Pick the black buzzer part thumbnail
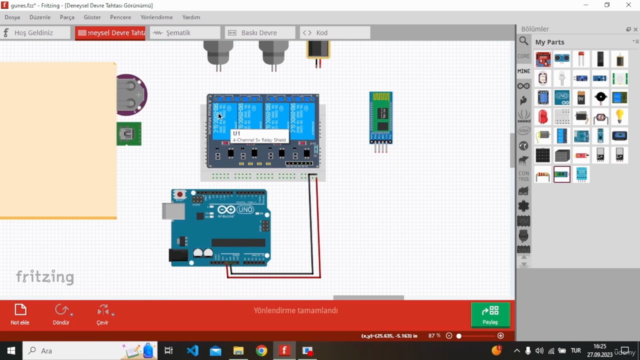The width and height of the screenshot is (640, 360). 600,98
